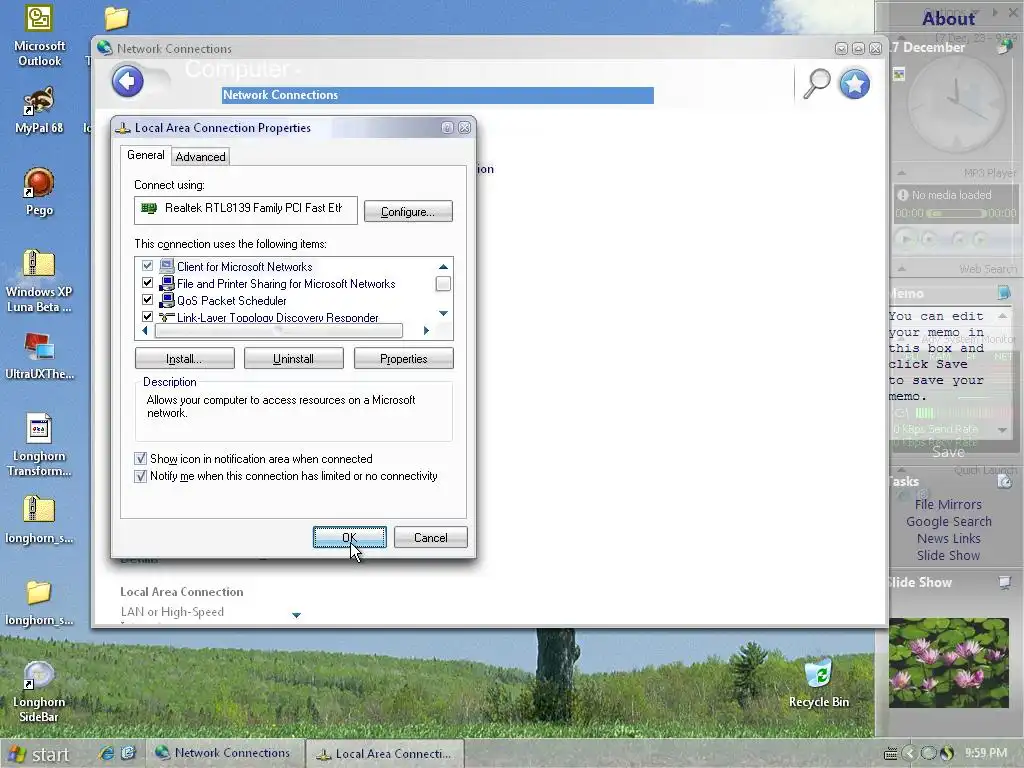Click the Uninstall button
Screen dimensions: 1024x768
pos(293,359)
